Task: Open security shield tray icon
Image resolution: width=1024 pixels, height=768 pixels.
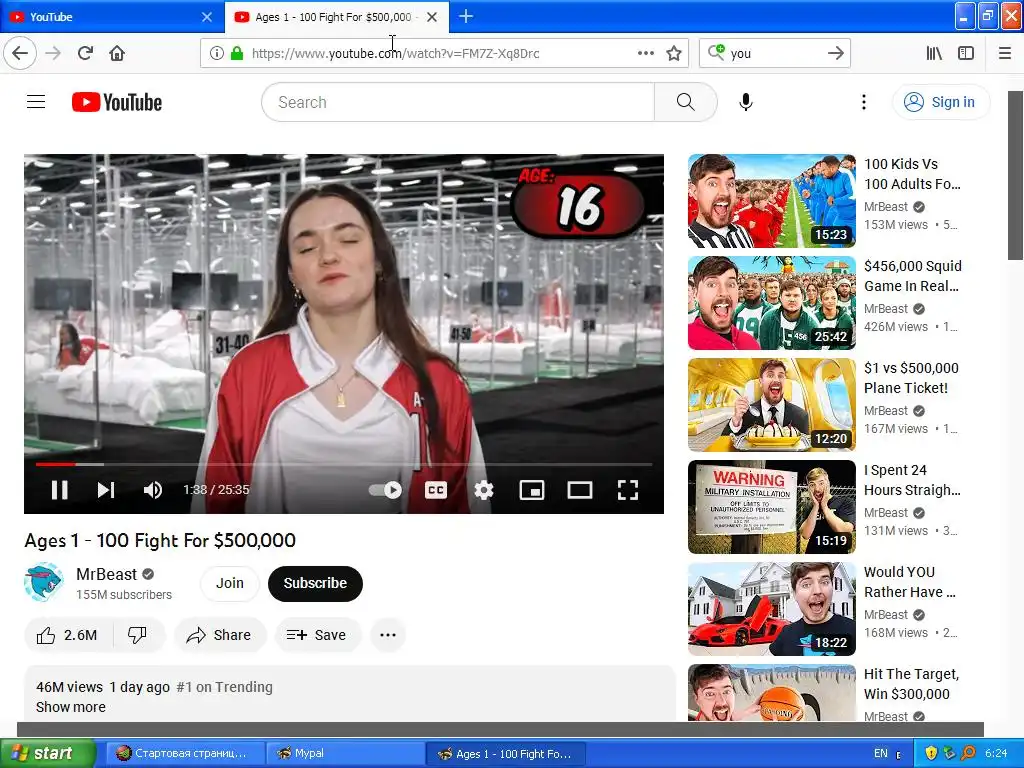Action: (931, 754)
